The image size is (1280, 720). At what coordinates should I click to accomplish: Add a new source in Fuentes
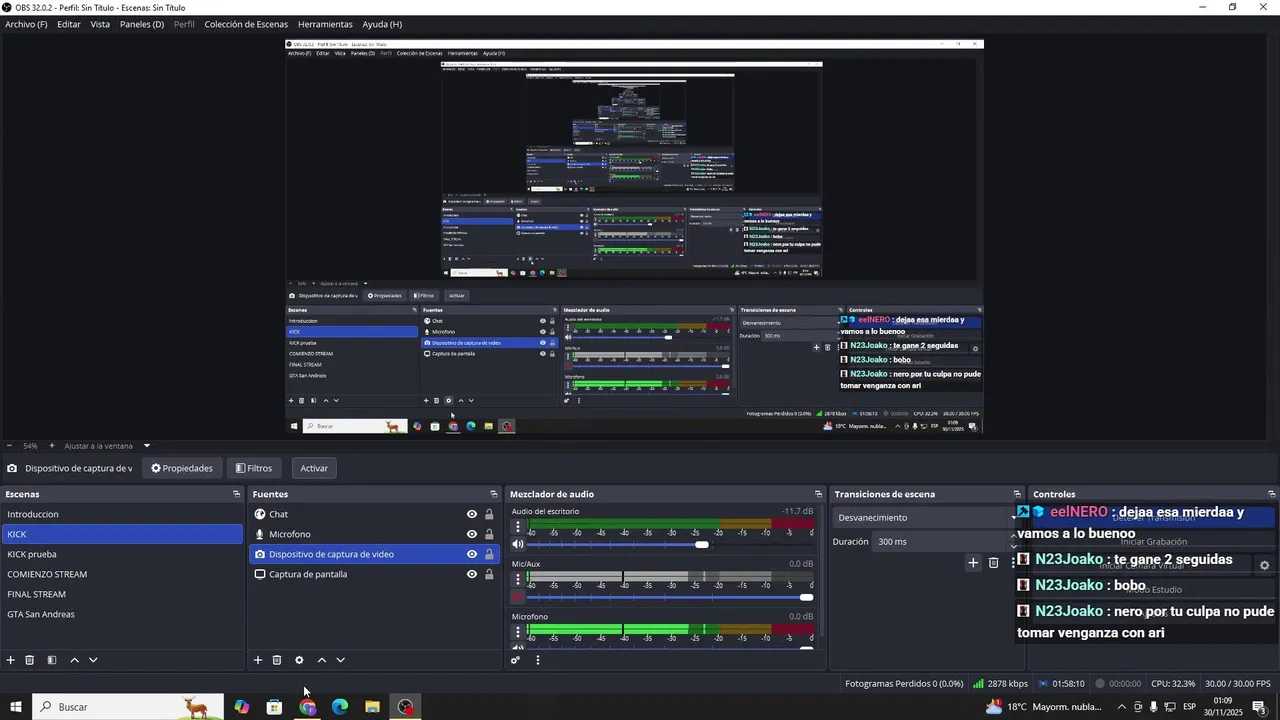point(258,660)
